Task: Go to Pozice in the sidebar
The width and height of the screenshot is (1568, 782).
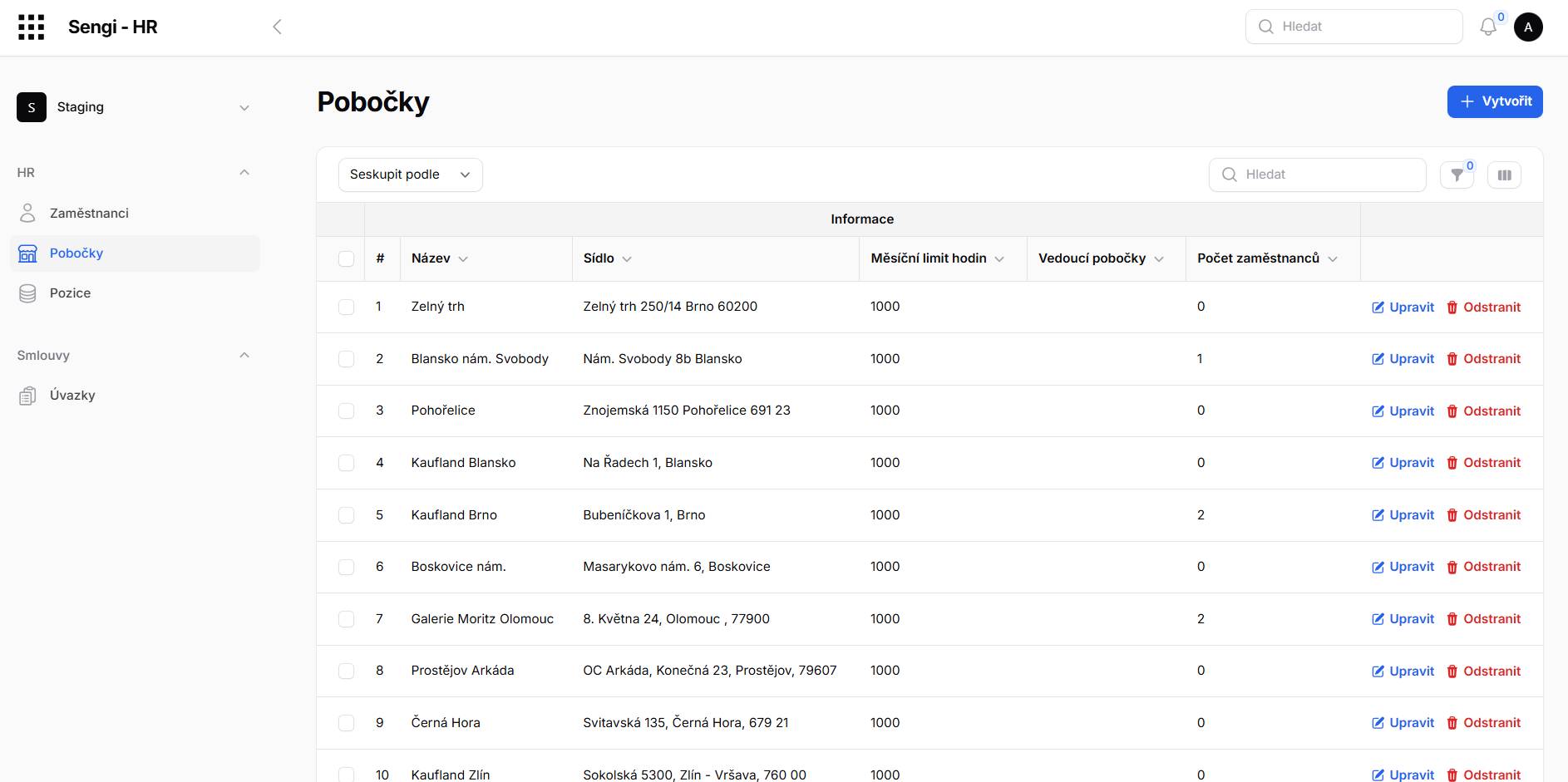Action: point(136,293)
